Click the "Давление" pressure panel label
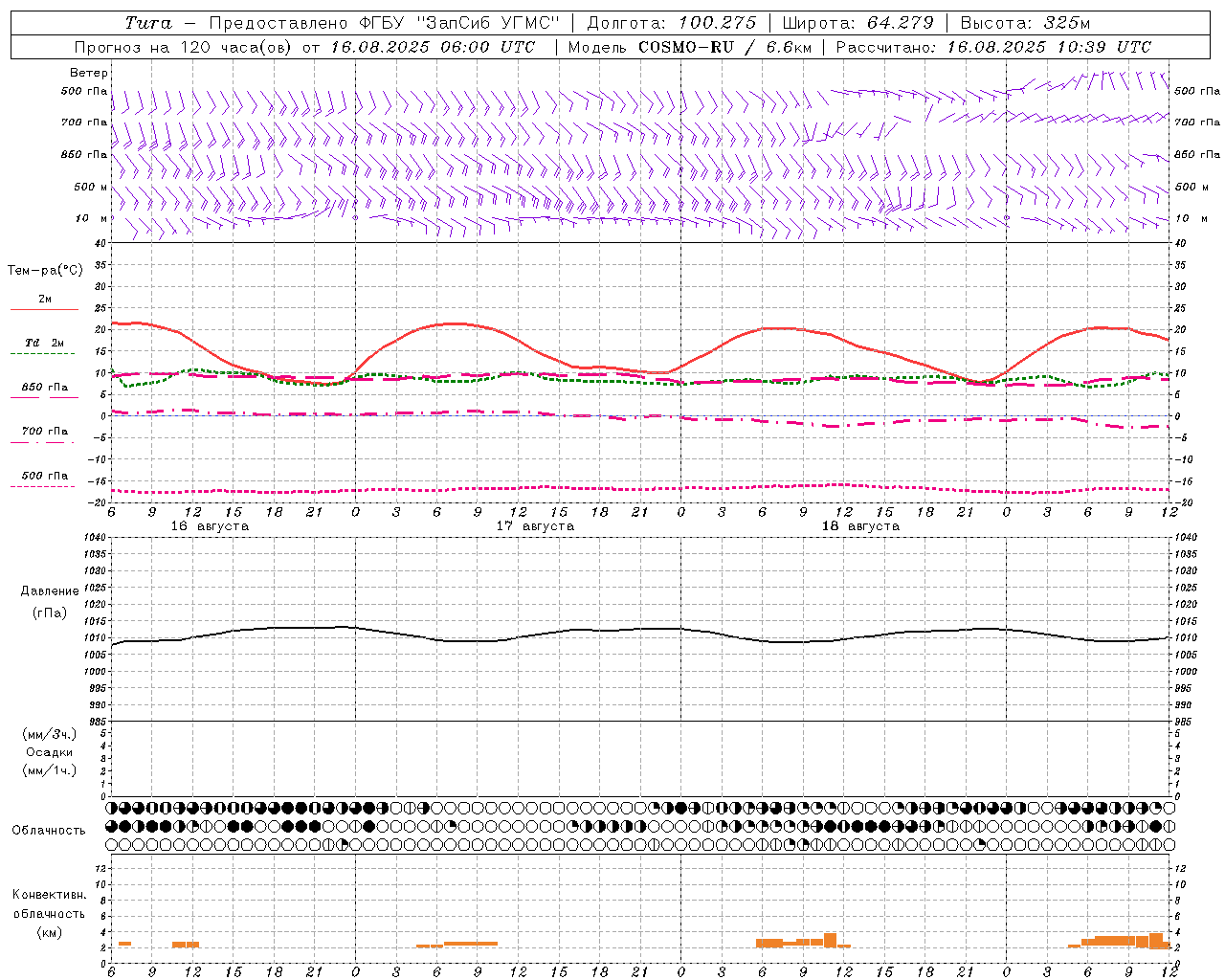 [49, 591]
